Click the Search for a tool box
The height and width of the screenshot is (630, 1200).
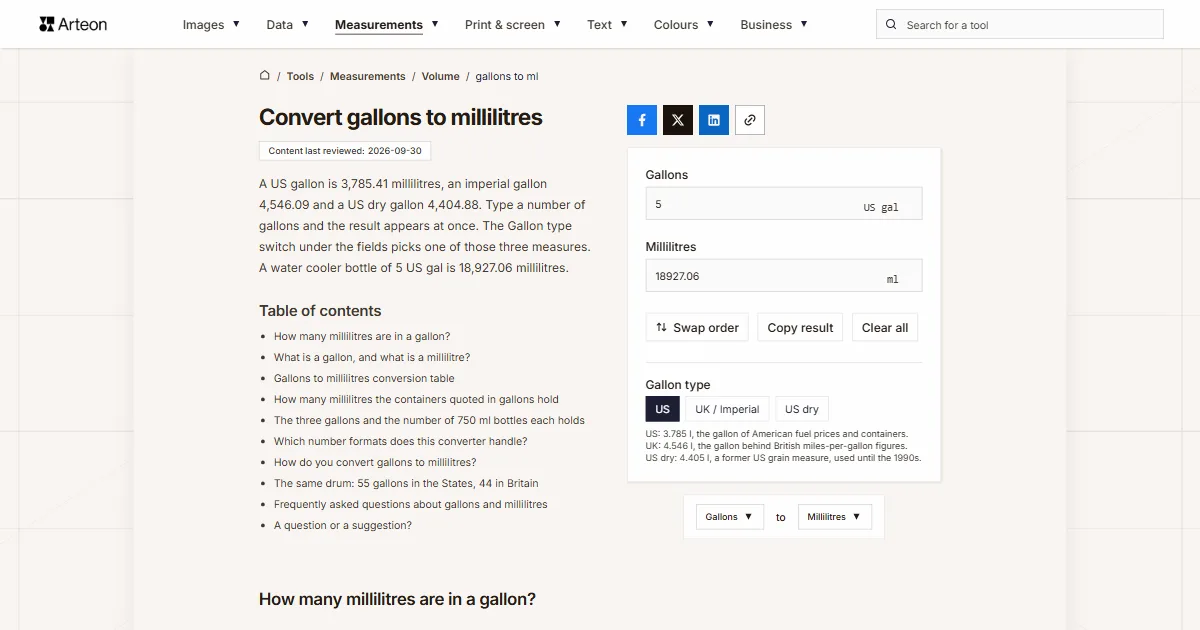[1020, 25]
